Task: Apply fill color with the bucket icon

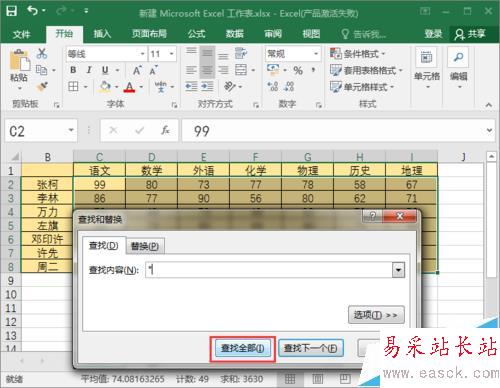Action: click(105, 87)
